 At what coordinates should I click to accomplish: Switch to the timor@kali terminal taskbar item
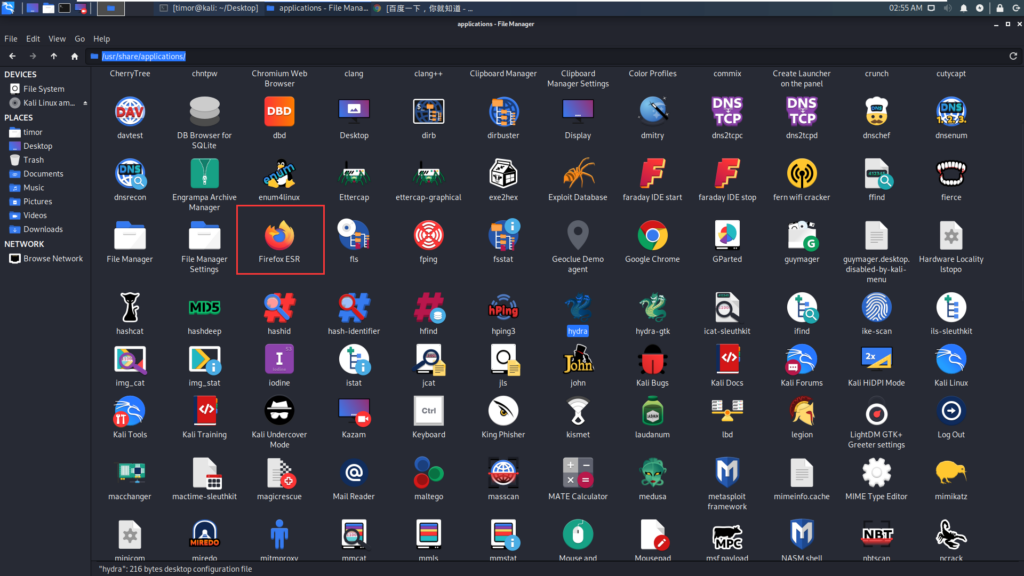[208, 8]
